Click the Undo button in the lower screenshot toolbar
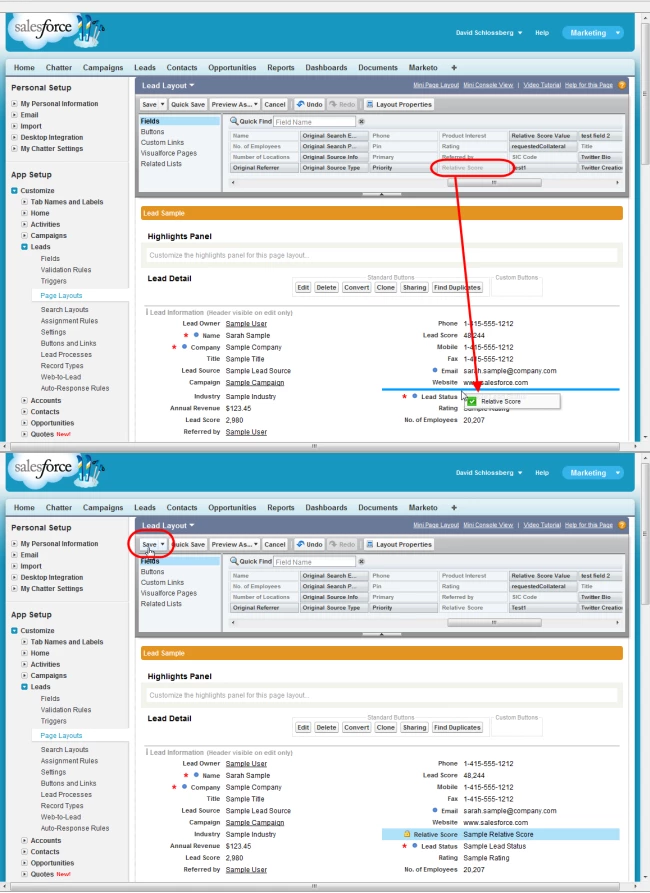Image resolution: width=650 pixels, height=893 pixels. 309,544
